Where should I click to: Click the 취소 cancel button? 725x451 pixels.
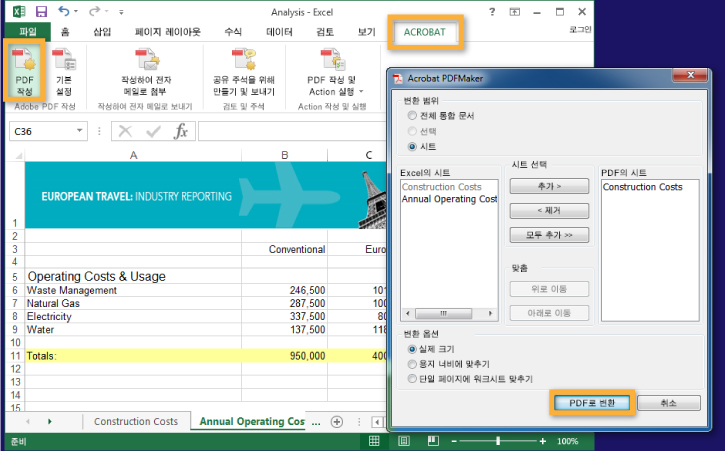pos(669,403)
